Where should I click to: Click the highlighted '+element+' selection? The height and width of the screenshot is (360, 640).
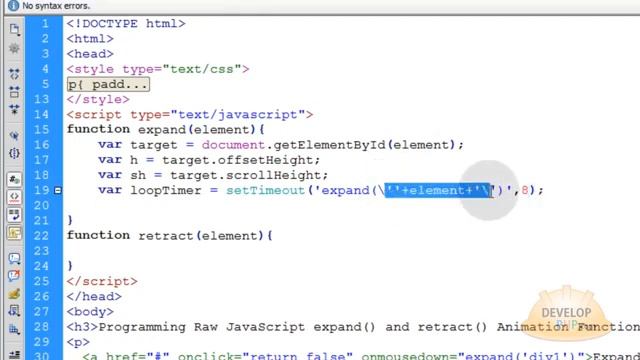point(438,190)
